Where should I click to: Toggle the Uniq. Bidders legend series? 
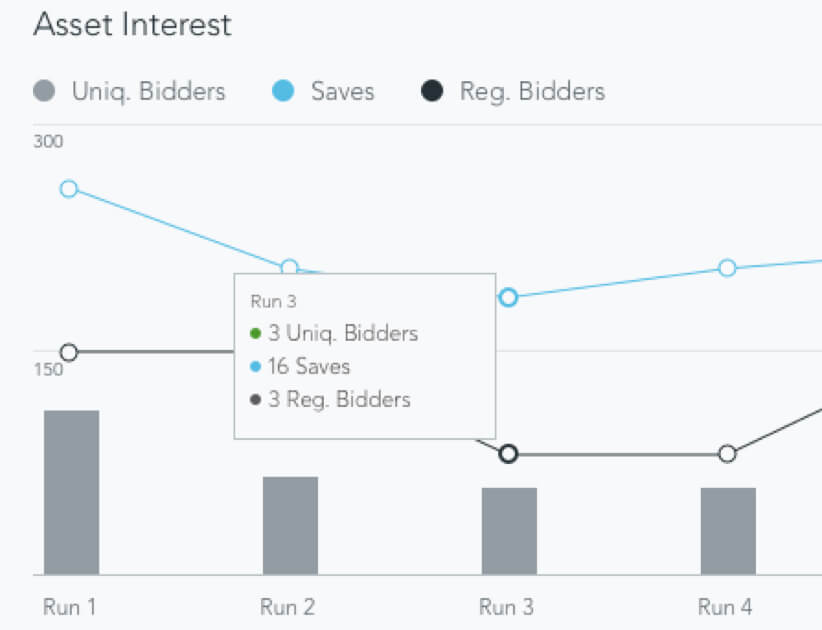pyautogui.click(x=130, y=92)
